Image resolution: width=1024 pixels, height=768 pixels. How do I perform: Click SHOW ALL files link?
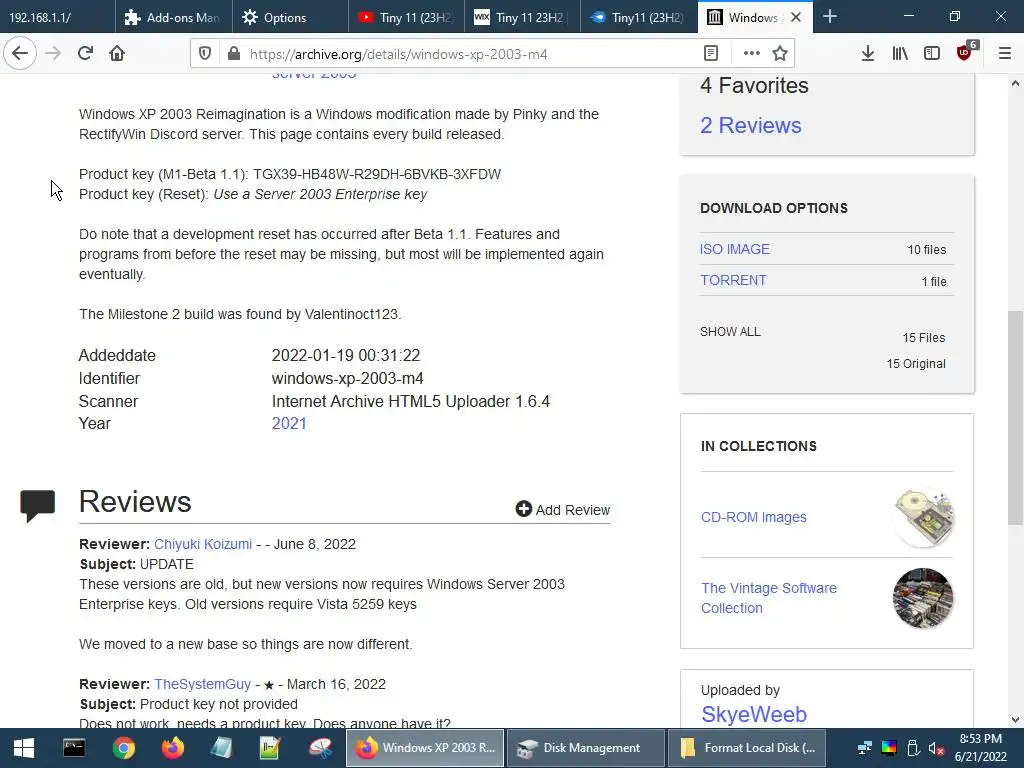coord(730,332)
